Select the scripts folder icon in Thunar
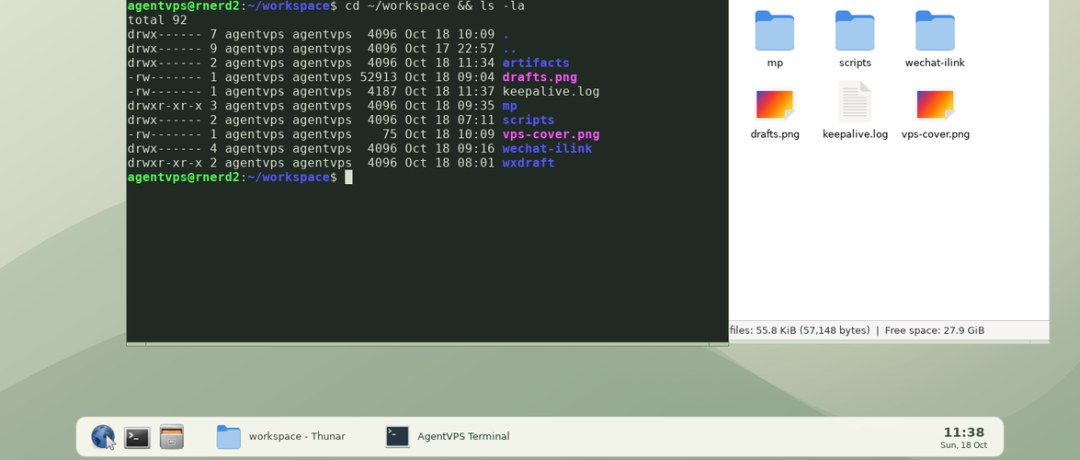Screen dimensions: 1080x460 coord(855,31)
